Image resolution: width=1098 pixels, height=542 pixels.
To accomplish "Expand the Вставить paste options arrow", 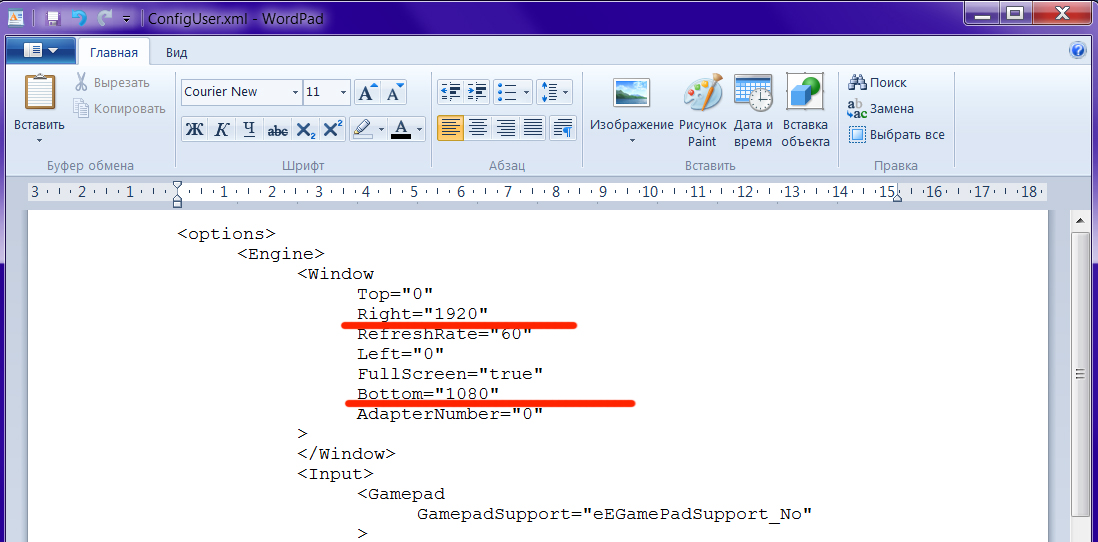I will pyautogui.click(x=39, y=140).
